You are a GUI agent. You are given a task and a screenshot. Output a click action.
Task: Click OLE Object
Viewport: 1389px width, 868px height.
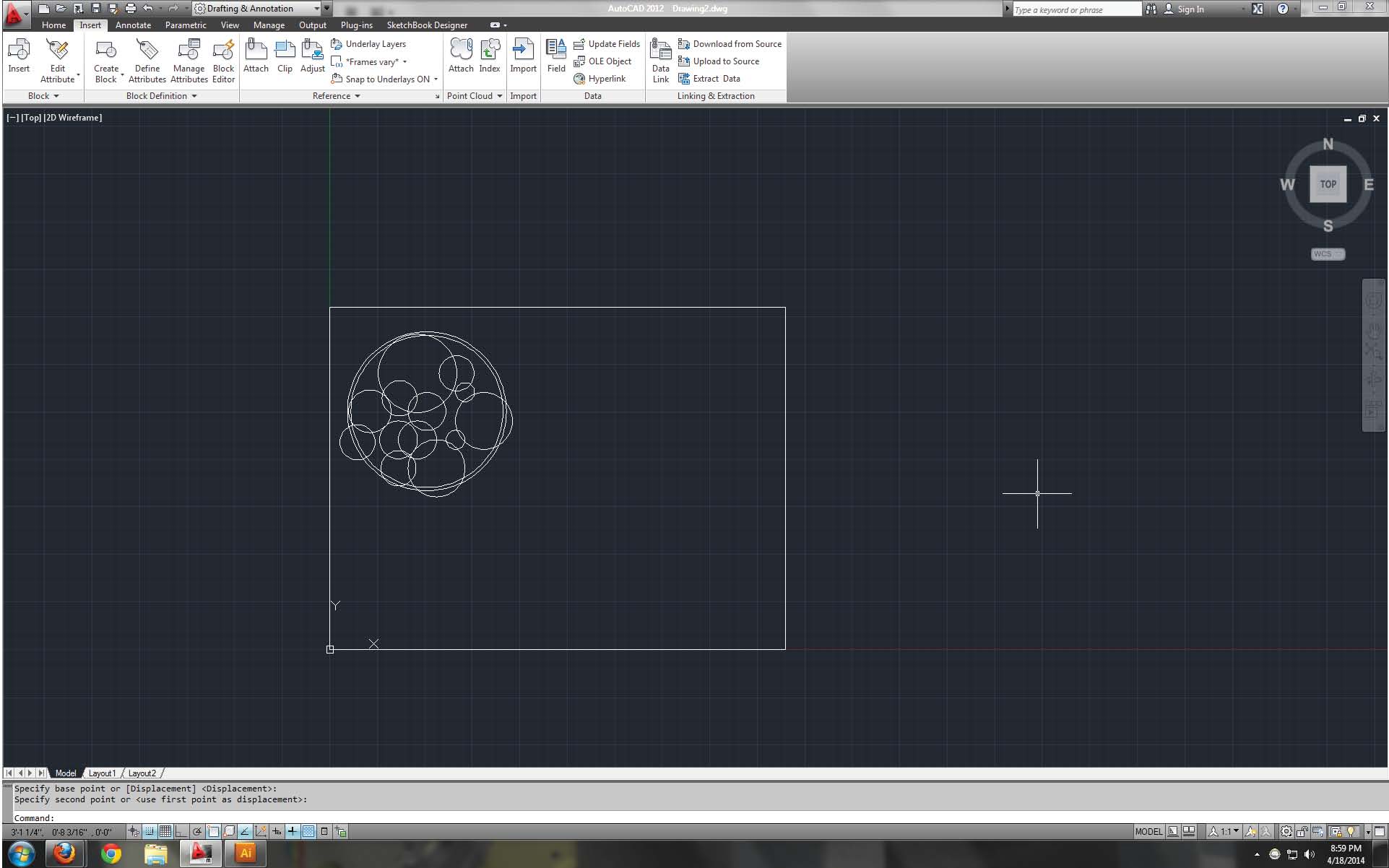602,61
